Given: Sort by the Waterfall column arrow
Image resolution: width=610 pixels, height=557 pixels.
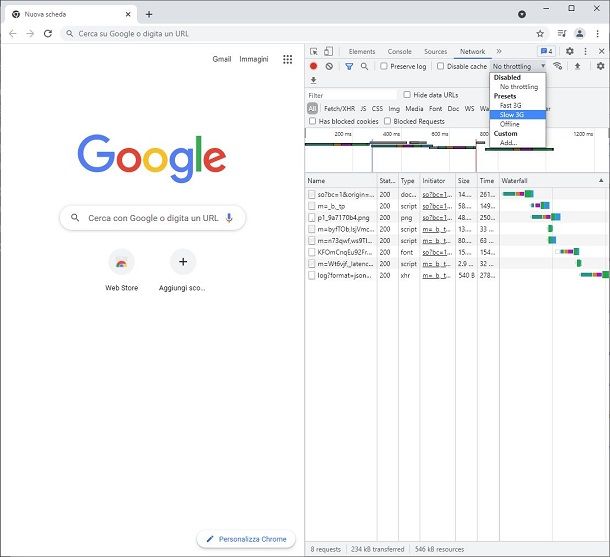Looking at the screenshot, I should 601,180.
